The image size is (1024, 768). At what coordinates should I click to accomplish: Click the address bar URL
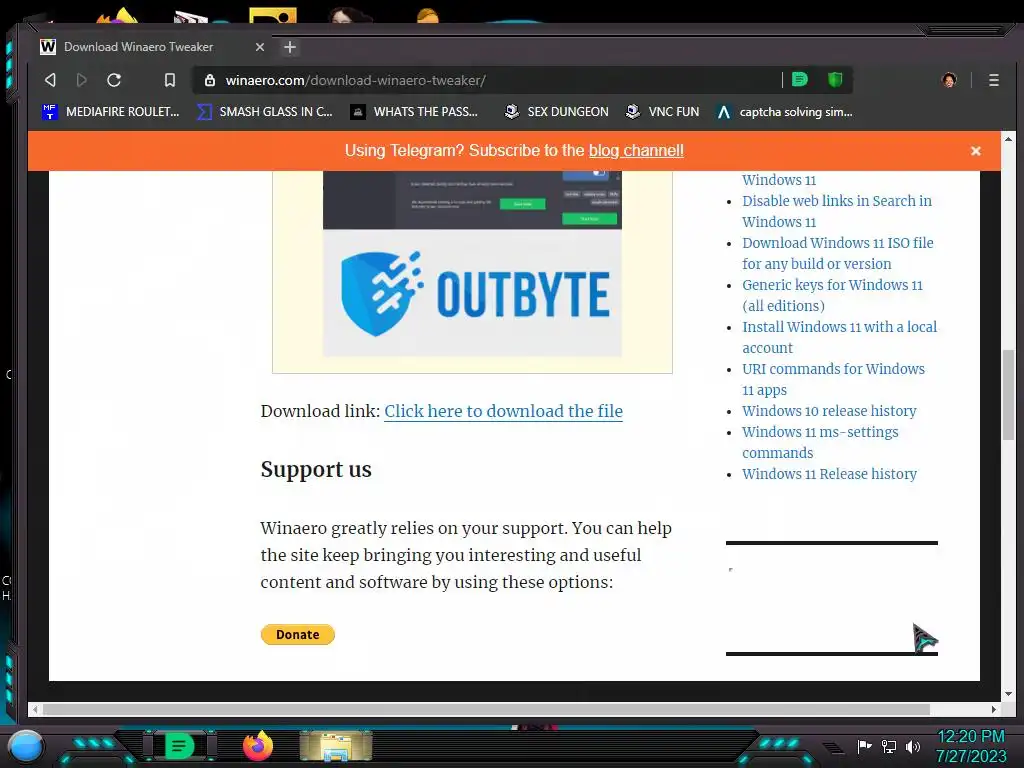point(355,80)
